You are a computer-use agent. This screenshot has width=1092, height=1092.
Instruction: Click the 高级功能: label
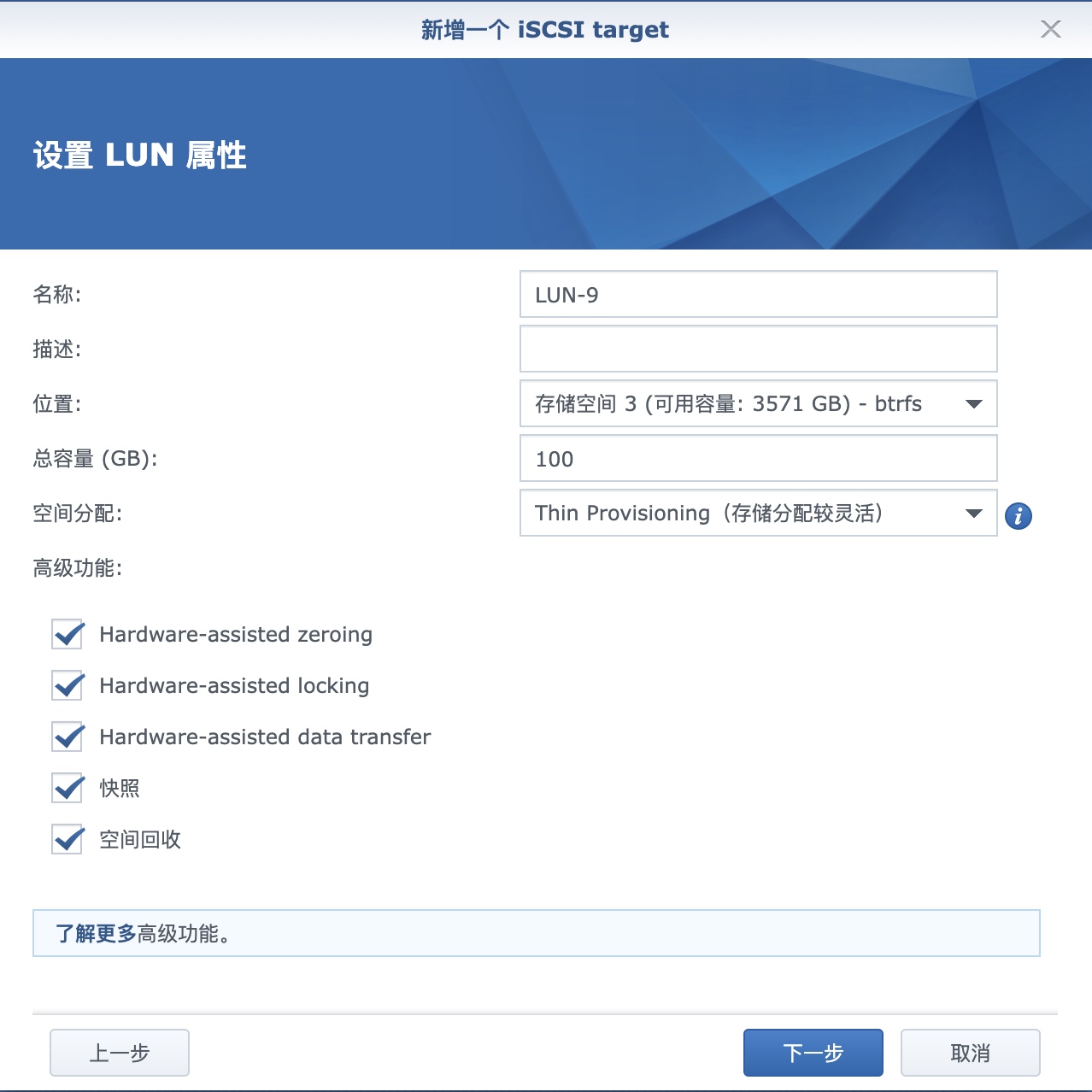click(78, 568)
